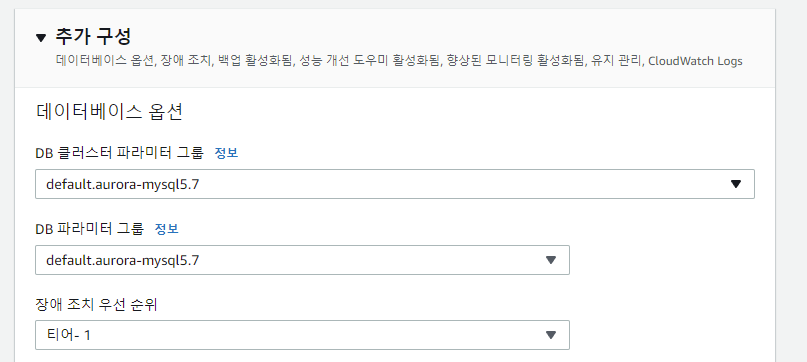Click gray arrow icon in DB 파라미터 그룹 field
Viewport: 807px width, 362px height.
coord(551,260)
